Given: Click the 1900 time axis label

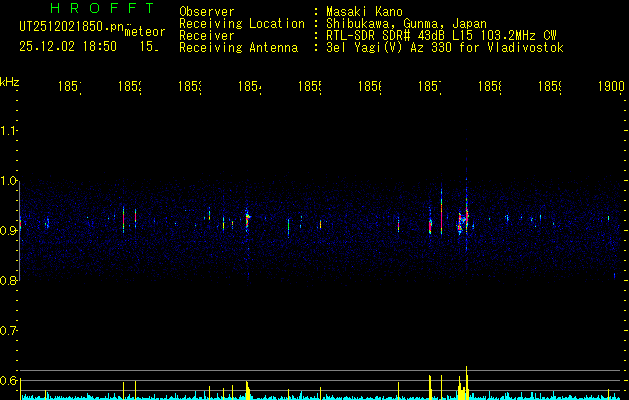Looking at the screenshot, I should point(611,86).
